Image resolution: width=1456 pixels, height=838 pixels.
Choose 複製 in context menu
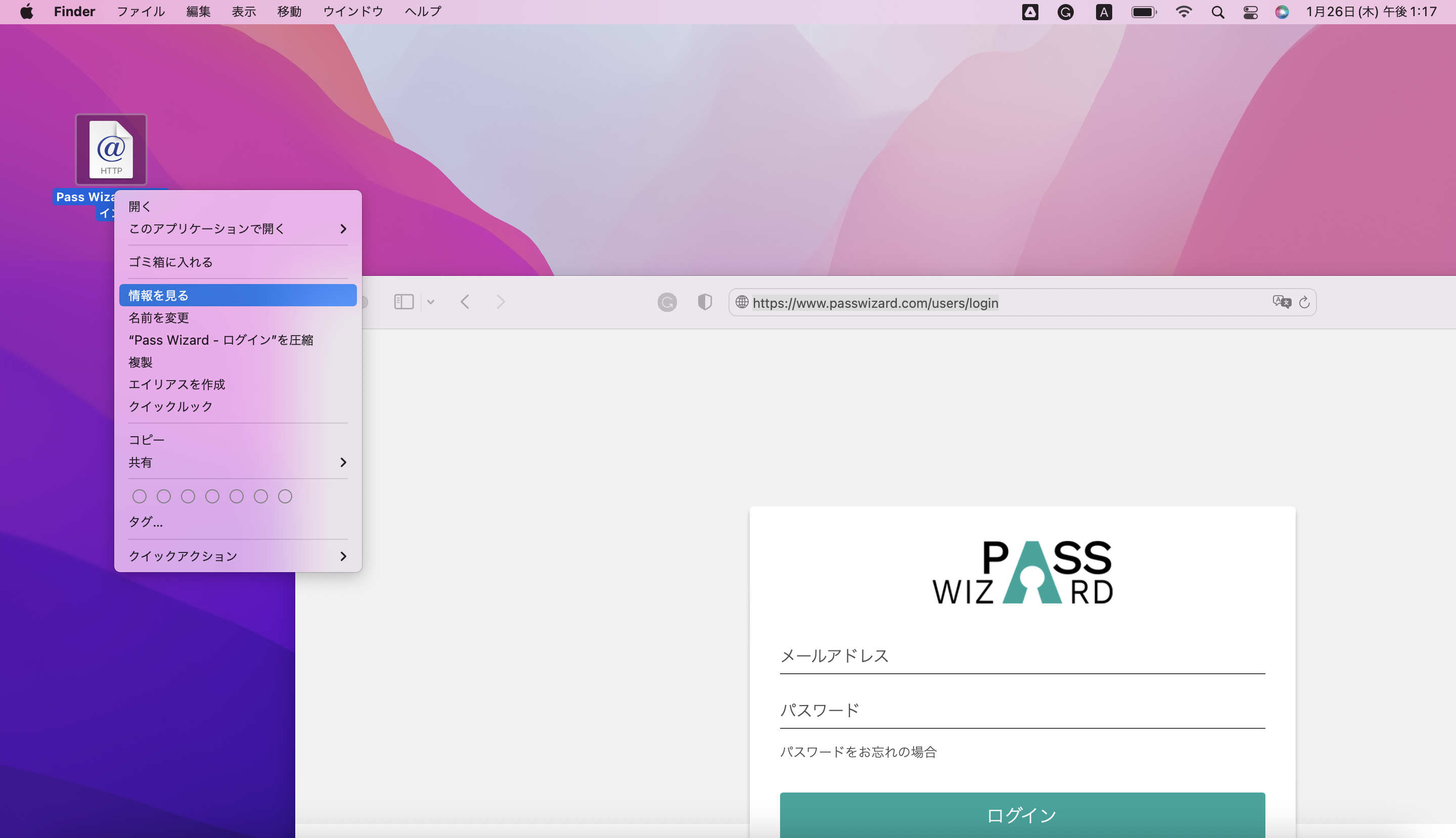(238, 362)
